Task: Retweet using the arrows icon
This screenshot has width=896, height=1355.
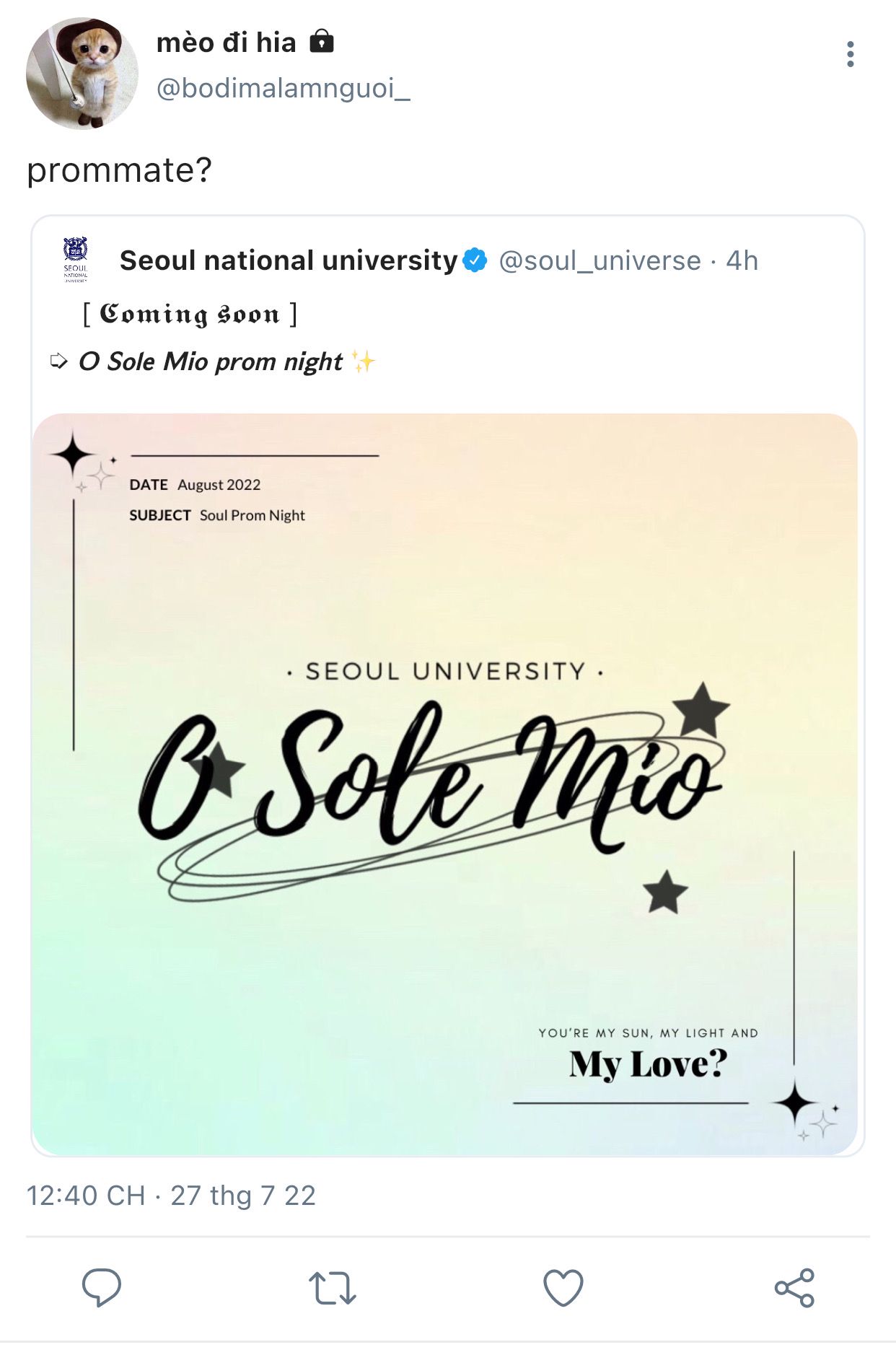Action: tap(333, 1288)
